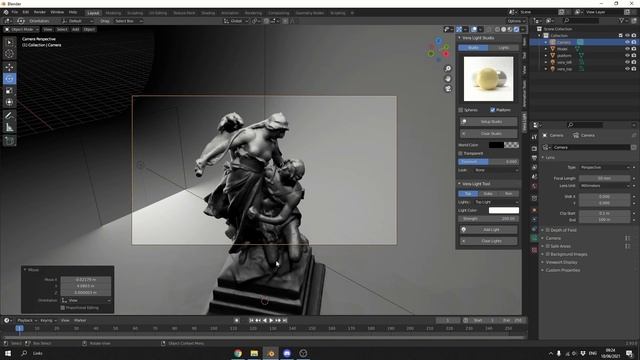Select the Move tool in viewport toolbar
The image size is (640, 360).
coord(9,67)
